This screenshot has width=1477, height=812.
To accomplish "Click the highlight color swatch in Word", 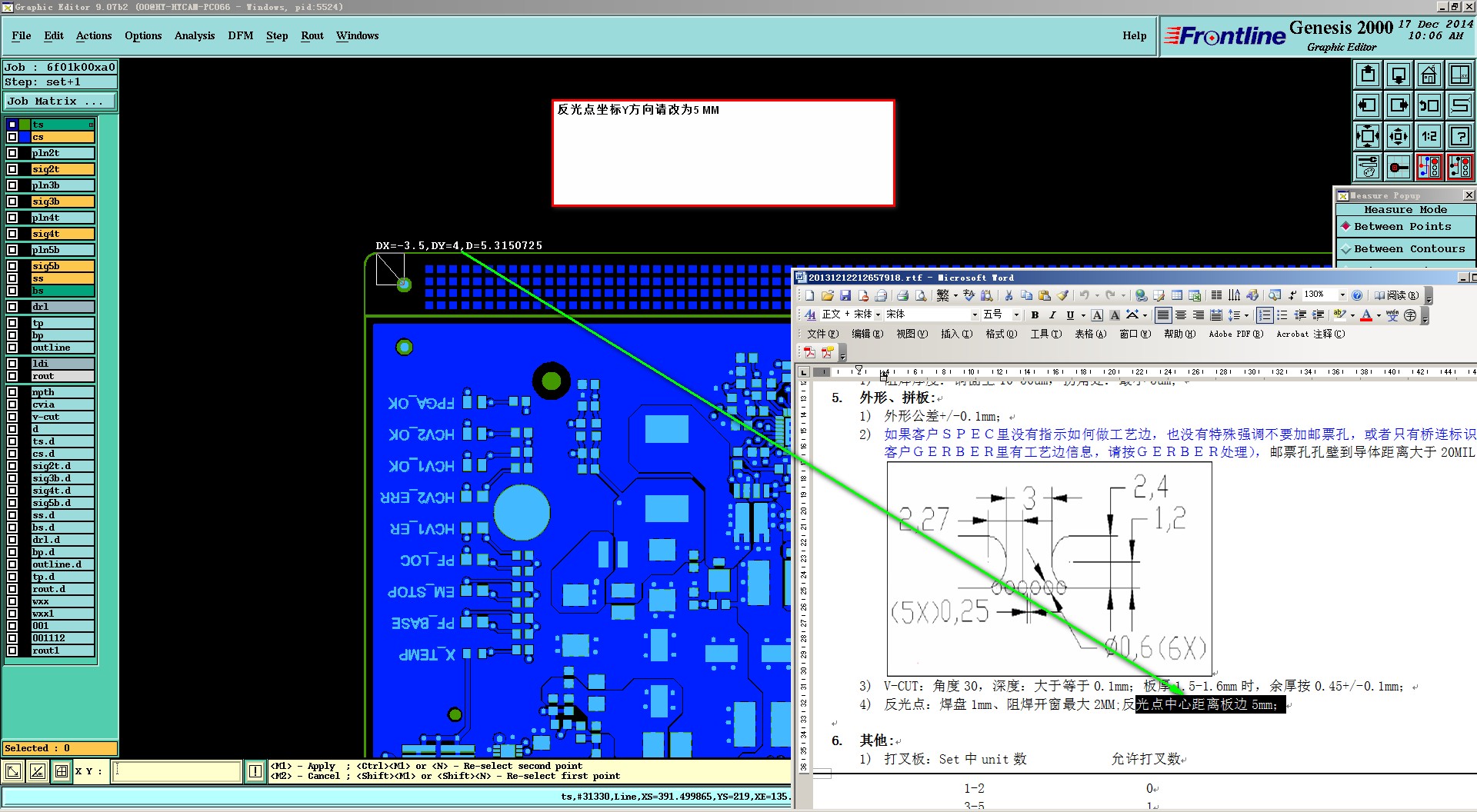I will tap(1340, 315).
